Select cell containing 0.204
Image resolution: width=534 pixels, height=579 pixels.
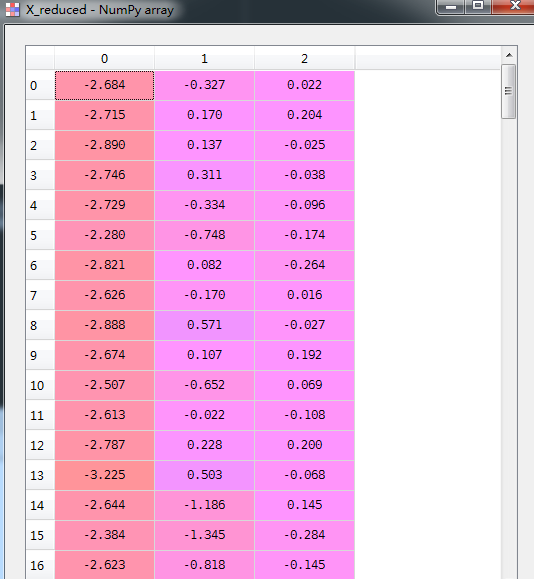point(304,115)
